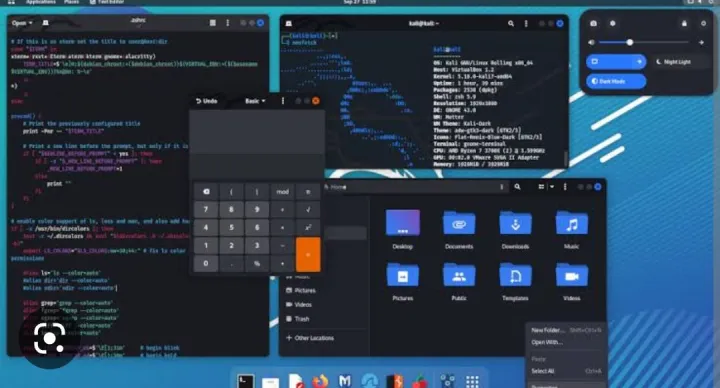Expand sound output arrow beside volume slider
The height and width of the screenshot is (388, 720).
coord(702,42)
